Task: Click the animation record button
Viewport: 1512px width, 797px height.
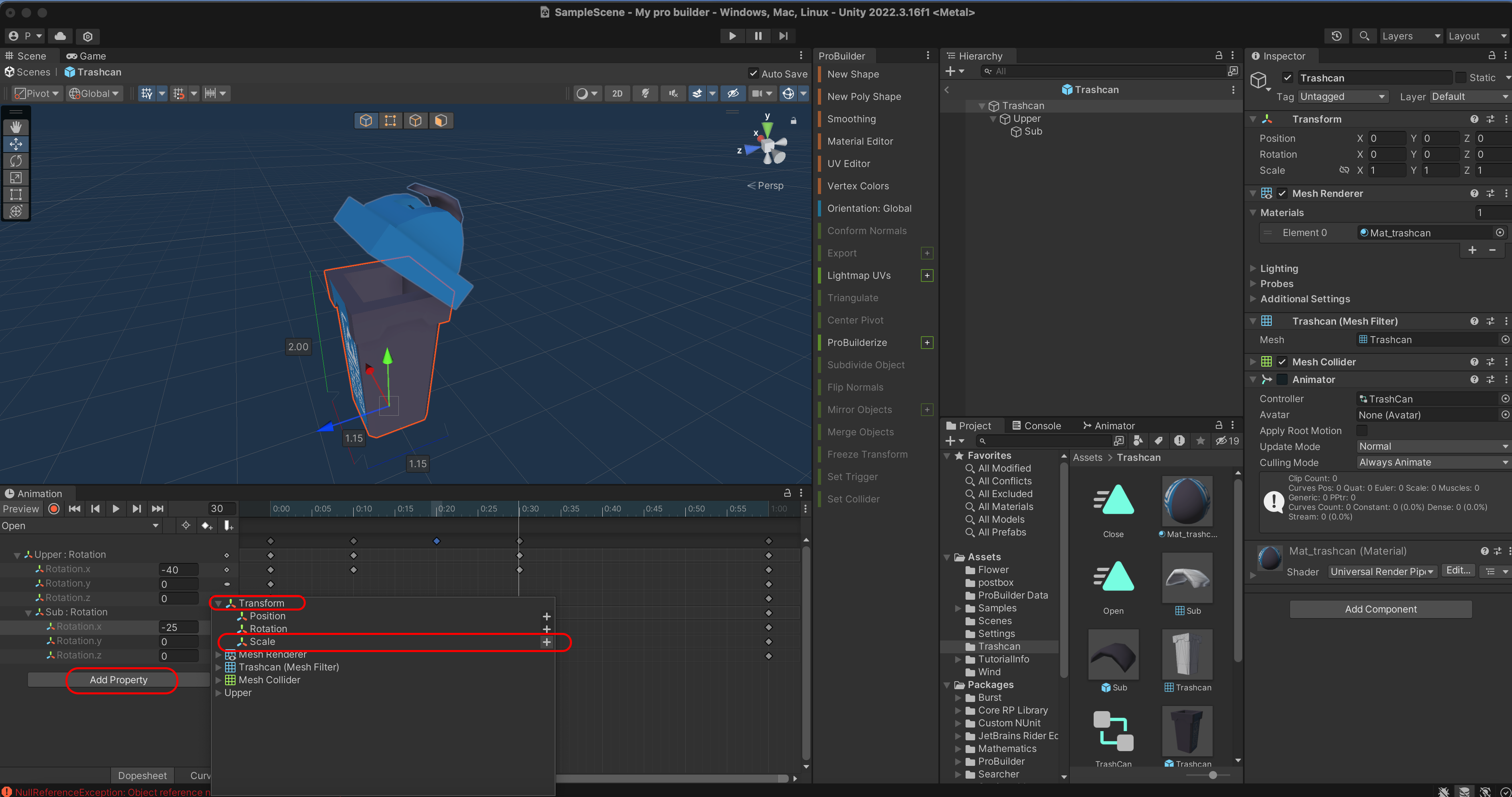Action: (54, 509)
